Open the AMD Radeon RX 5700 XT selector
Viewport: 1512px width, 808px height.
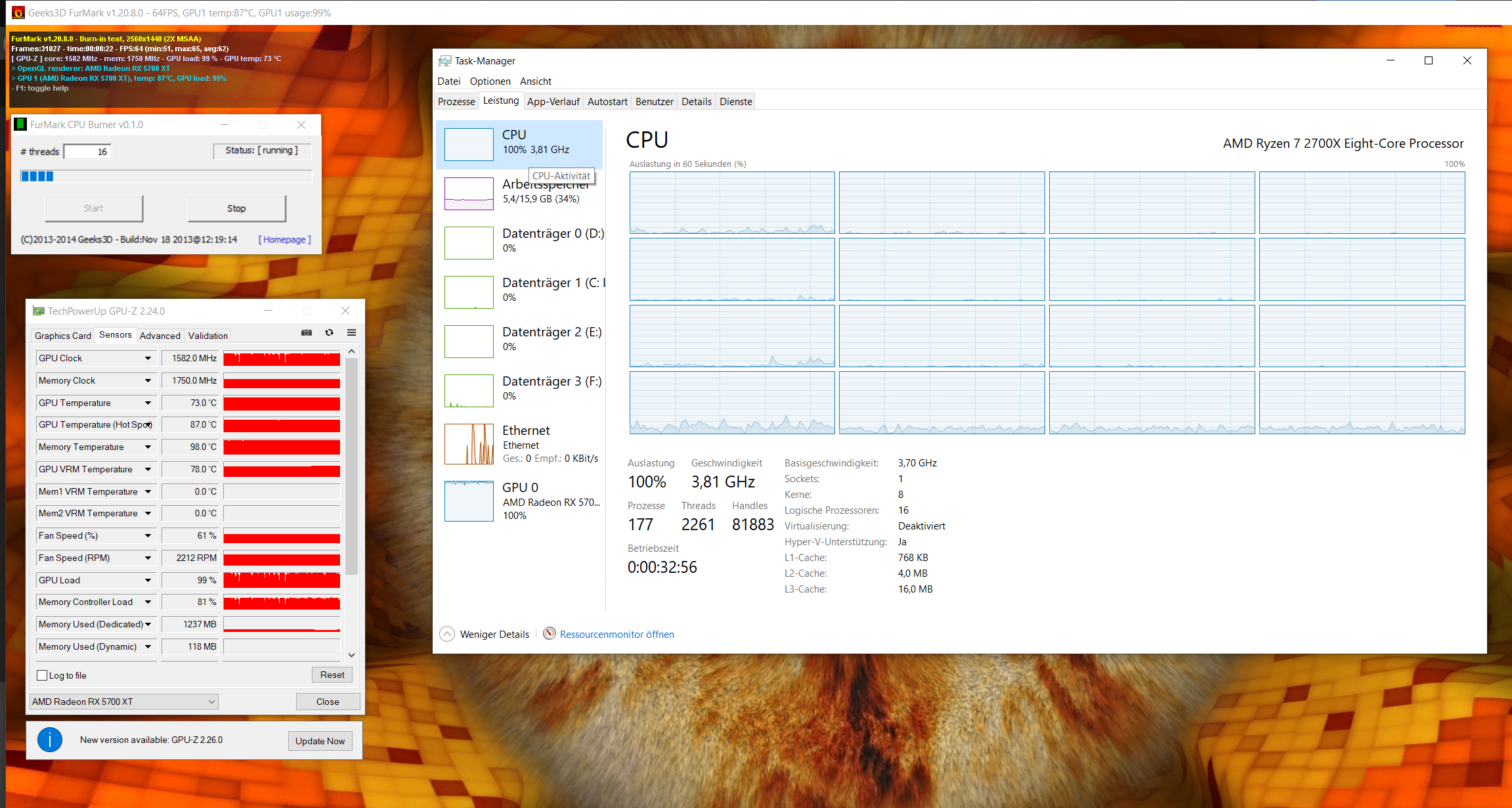[124, 702]
